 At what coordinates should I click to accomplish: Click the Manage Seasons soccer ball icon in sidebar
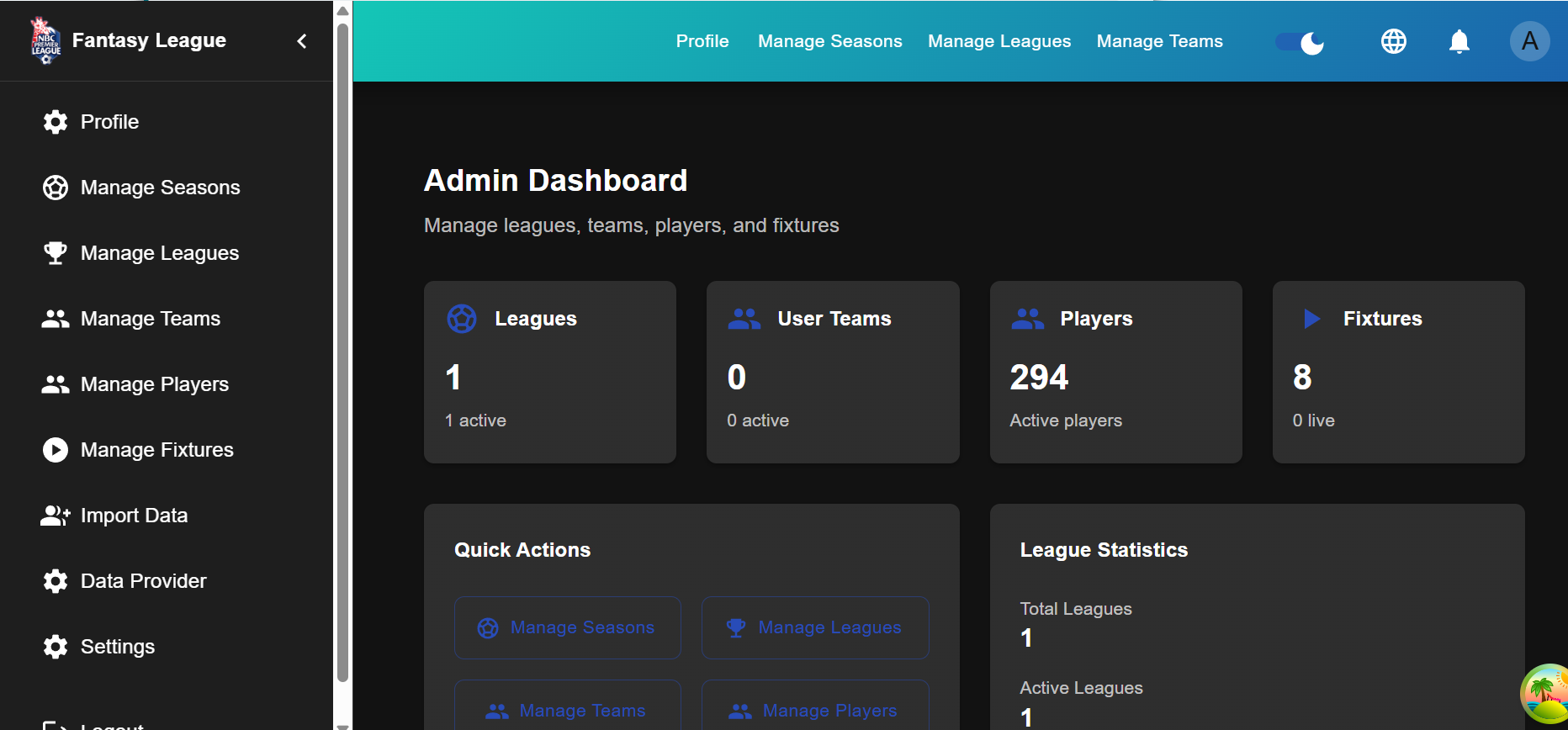(x=56, y=188)
